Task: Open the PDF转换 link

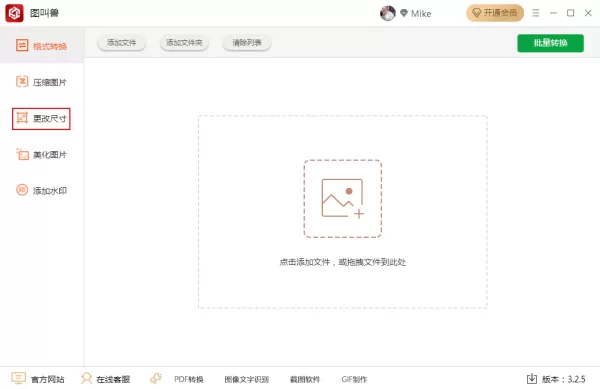Action: tap(189, 379)
